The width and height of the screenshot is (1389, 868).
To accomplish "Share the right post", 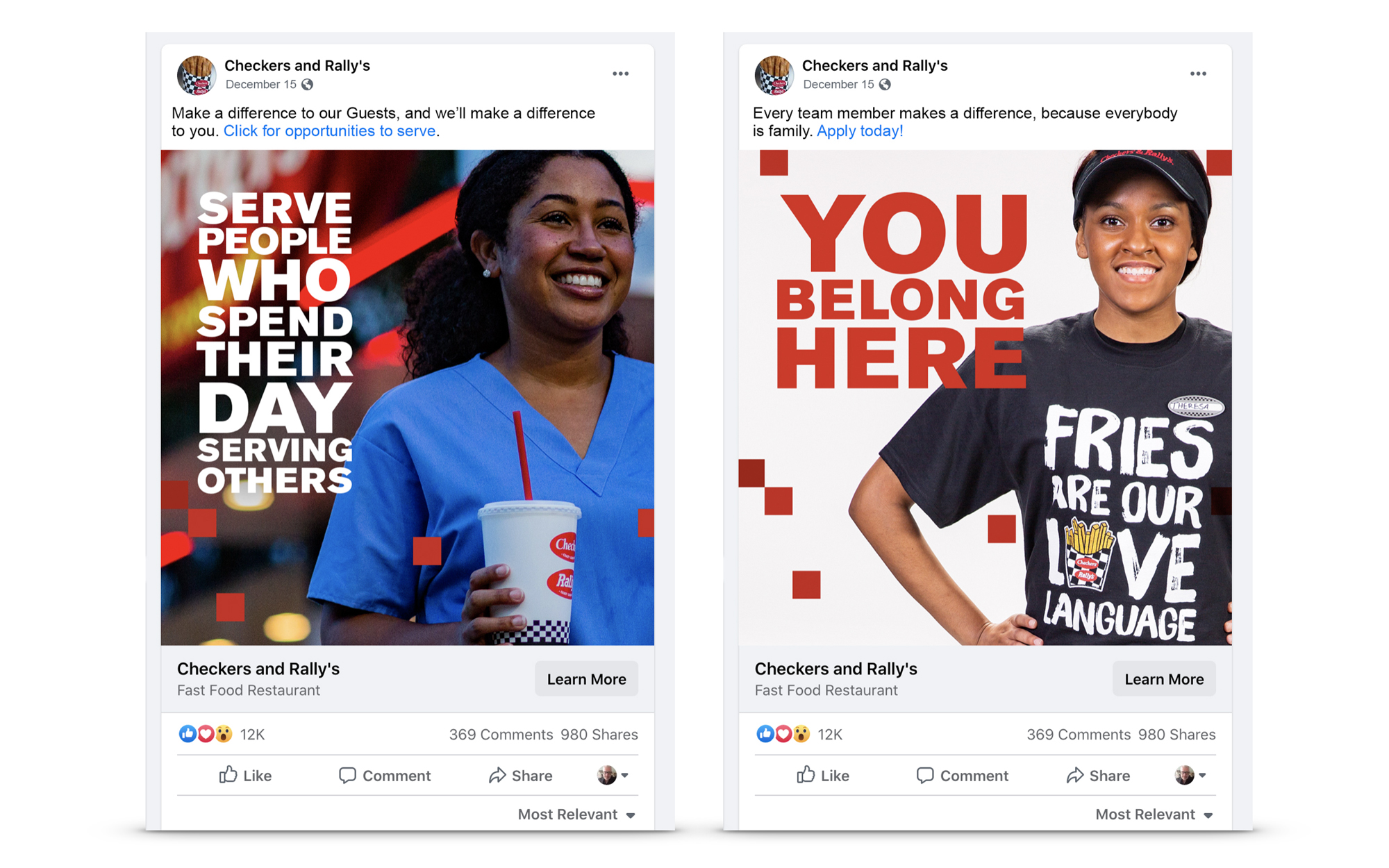I will [1099, 775].
